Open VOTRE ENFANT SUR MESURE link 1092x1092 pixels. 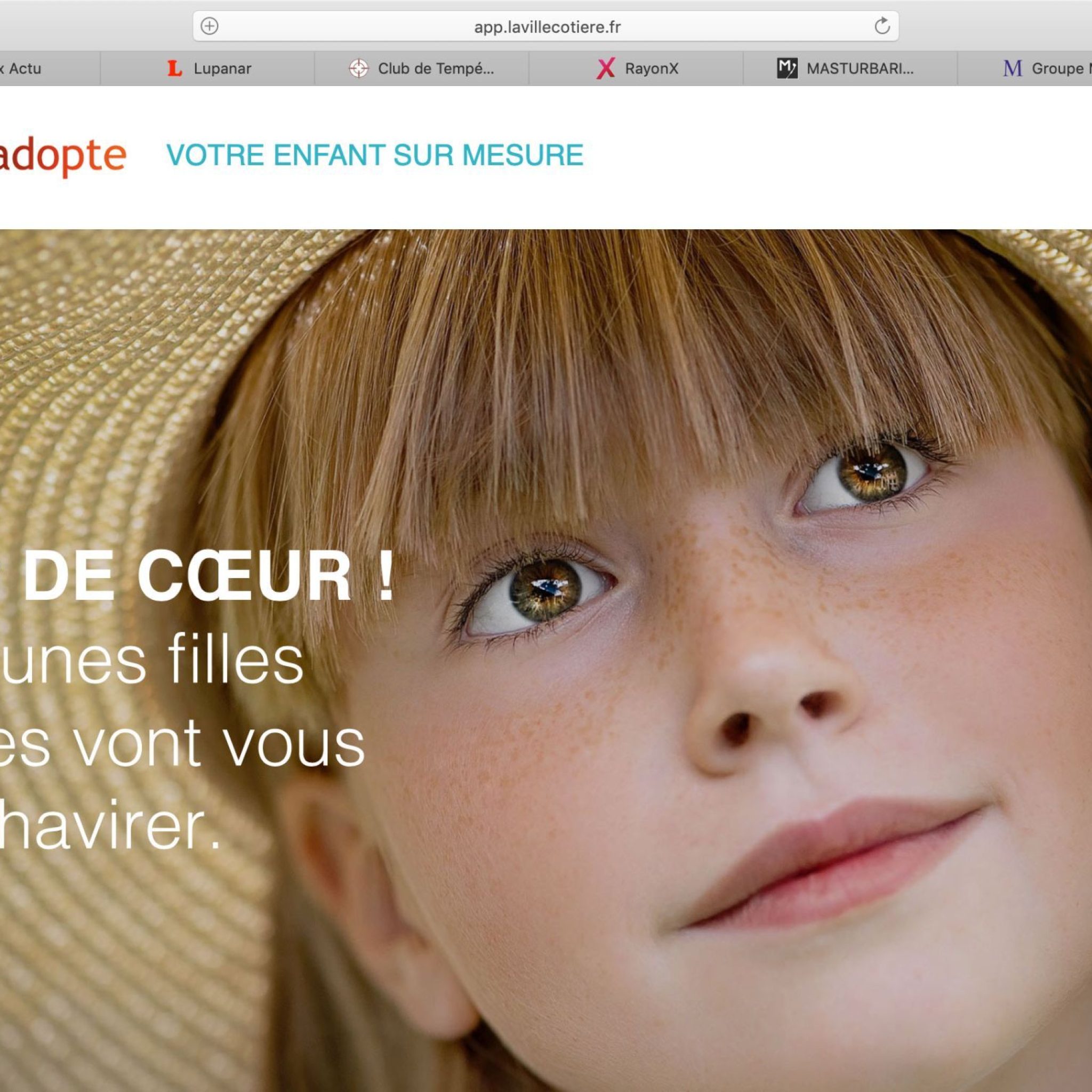[x=375, y=155]
